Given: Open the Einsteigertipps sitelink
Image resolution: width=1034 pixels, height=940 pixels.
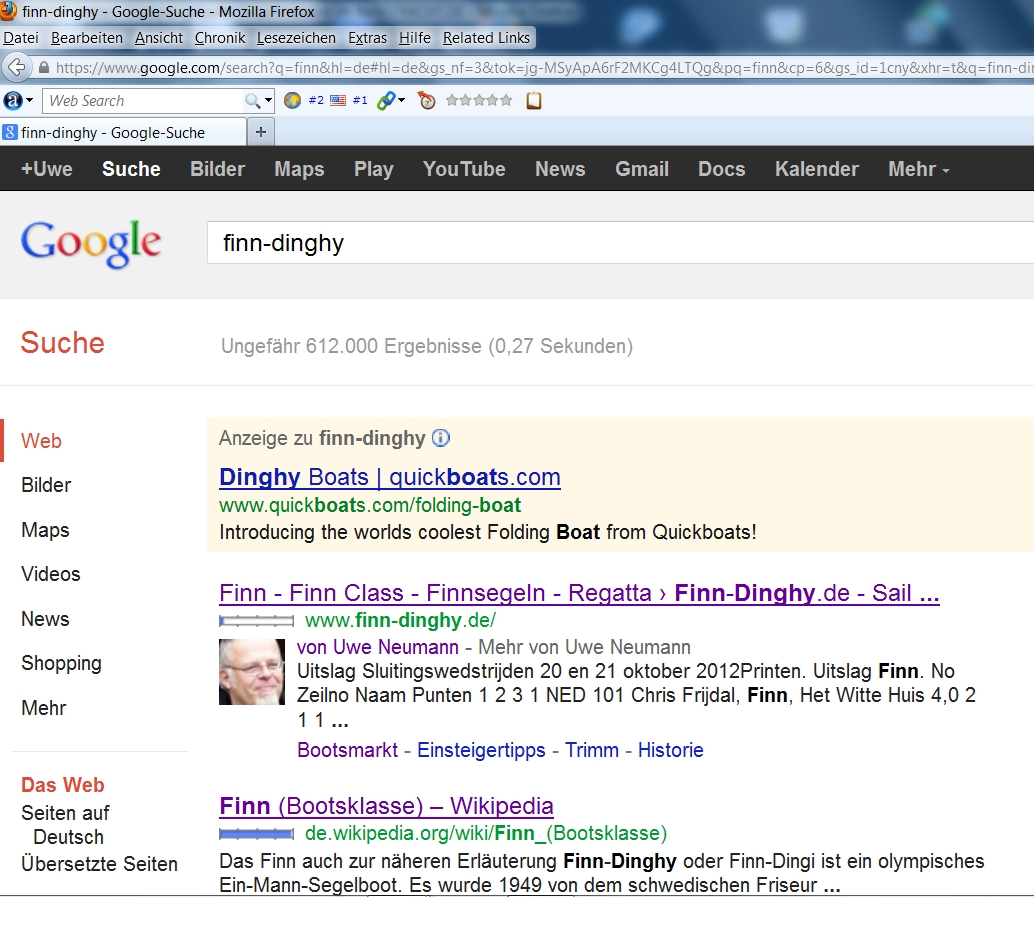Looking at the screenshot, I should point(481,750).
